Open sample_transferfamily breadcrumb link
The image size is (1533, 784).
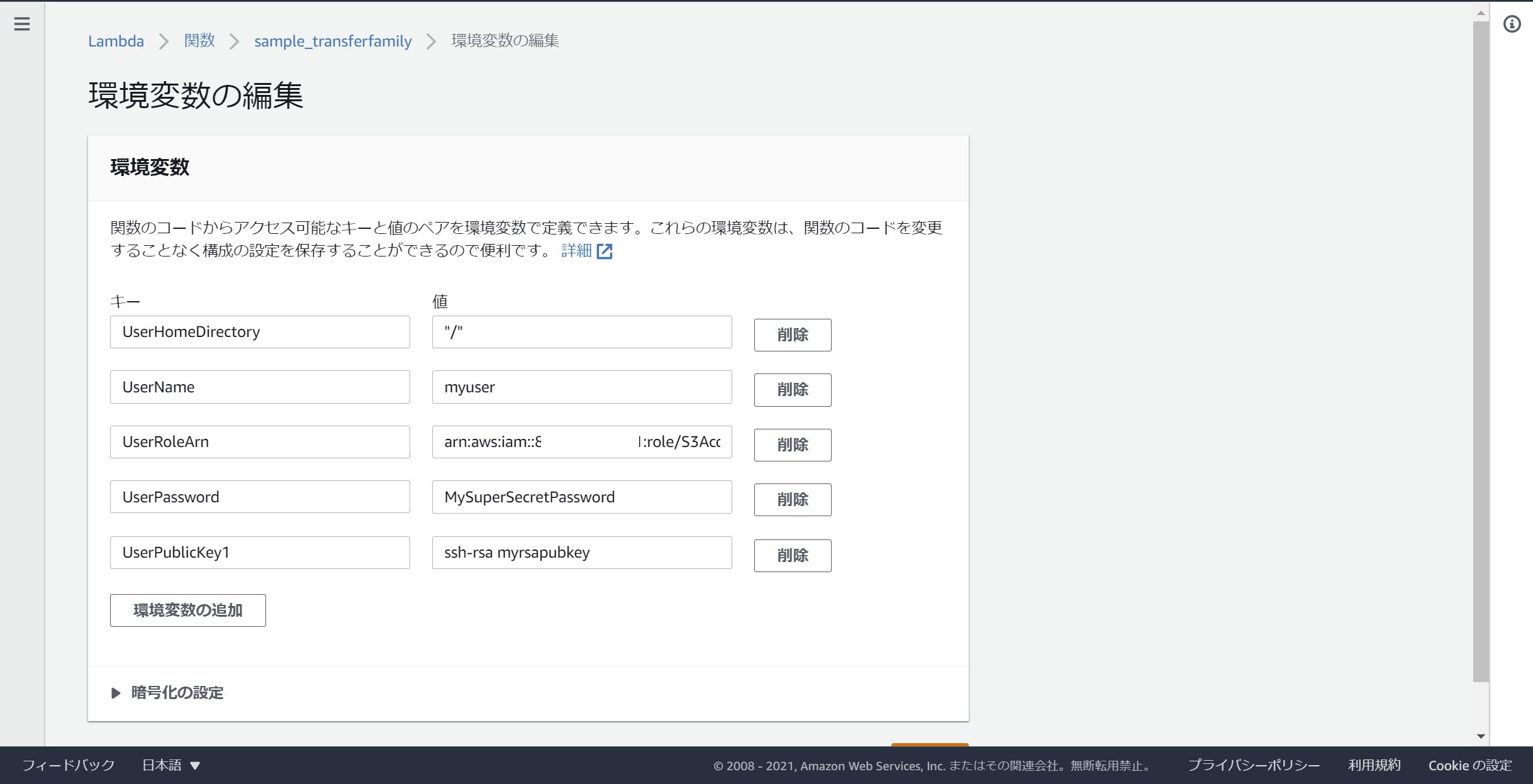[333, 41]
